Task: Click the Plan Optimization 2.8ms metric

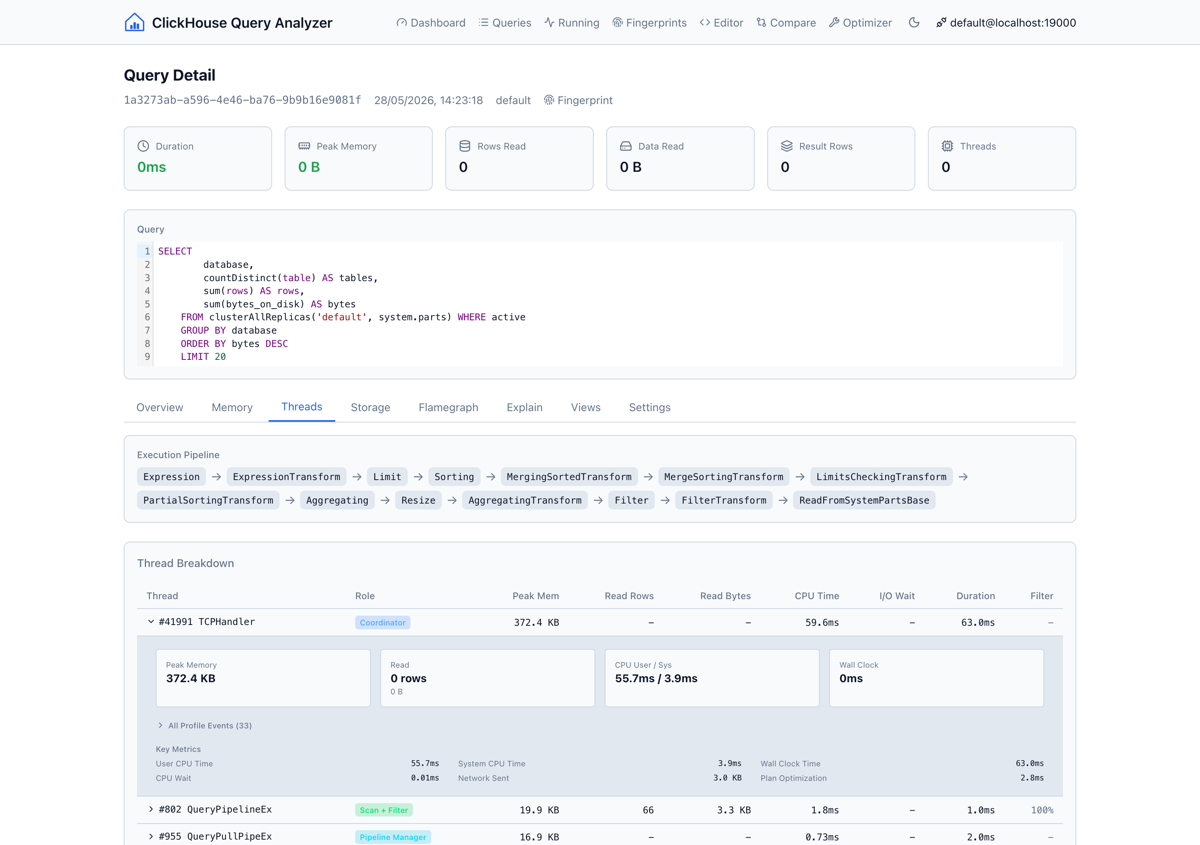Action: pos(902,778)
